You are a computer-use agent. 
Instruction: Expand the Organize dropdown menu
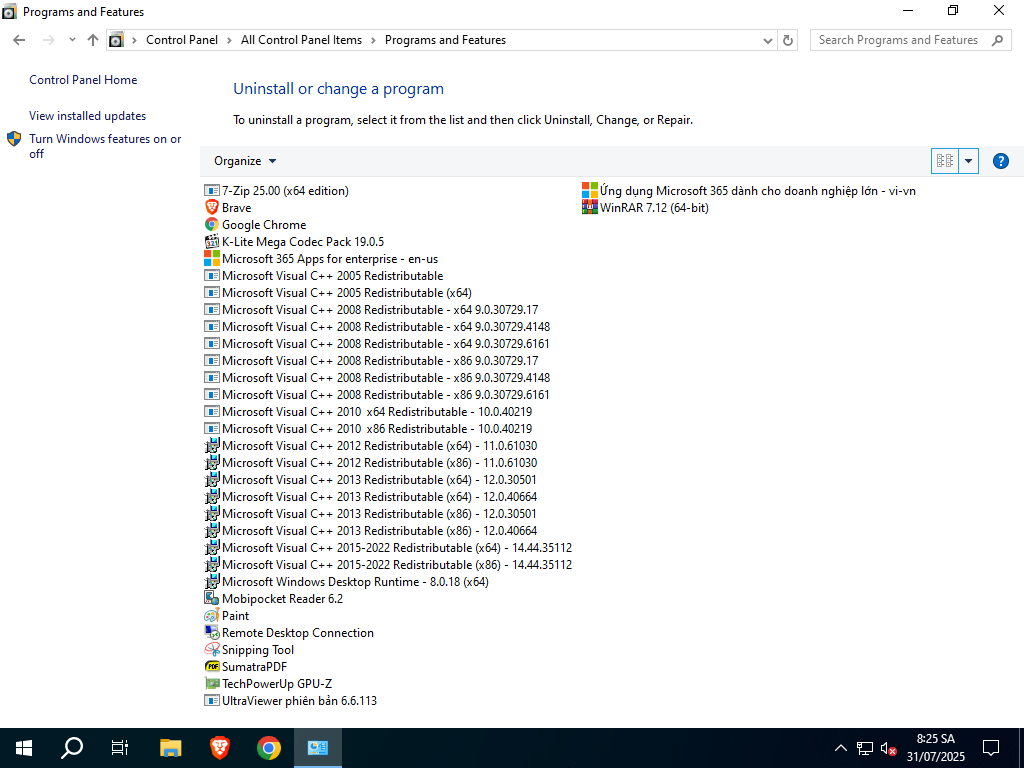coord(245,161)
